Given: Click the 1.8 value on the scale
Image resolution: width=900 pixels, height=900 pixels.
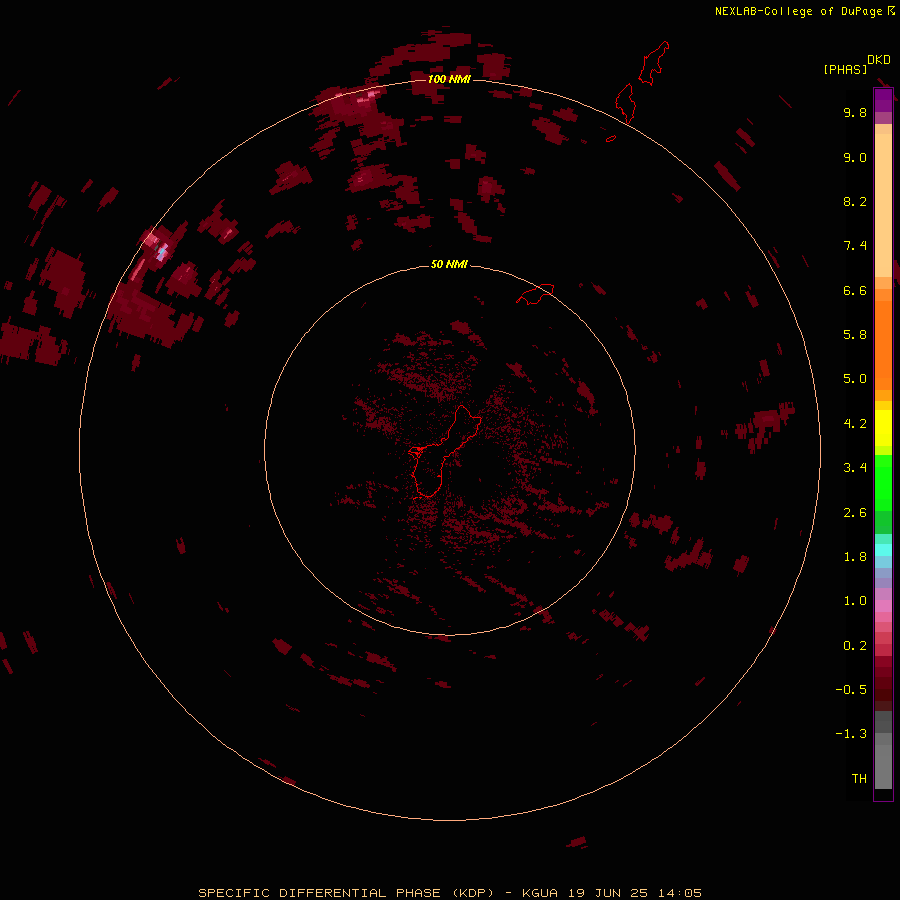Looking at the screenshot, I should click(x=855, y=557).
